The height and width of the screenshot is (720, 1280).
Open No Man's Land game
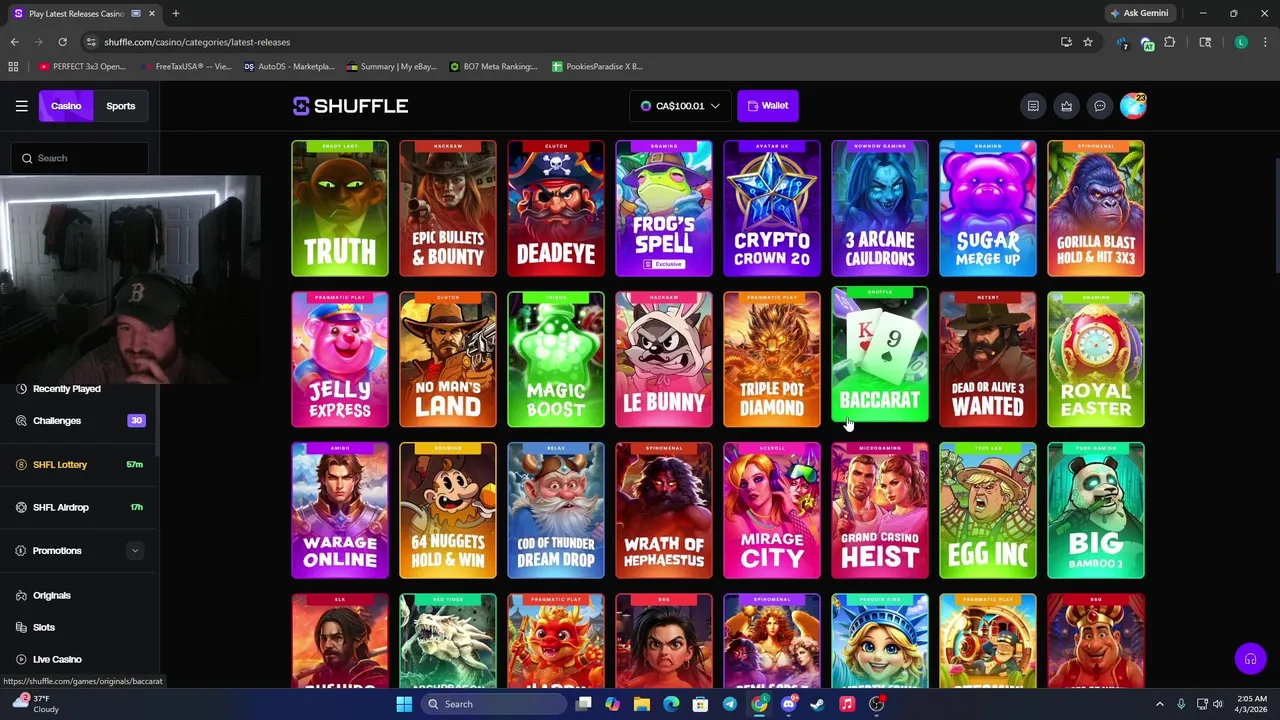click(448, 359)
